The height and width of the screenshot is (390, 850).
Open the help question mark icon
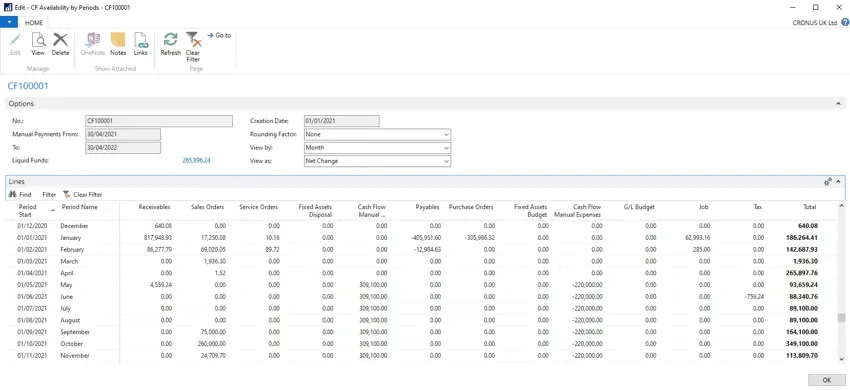point(845,23)
